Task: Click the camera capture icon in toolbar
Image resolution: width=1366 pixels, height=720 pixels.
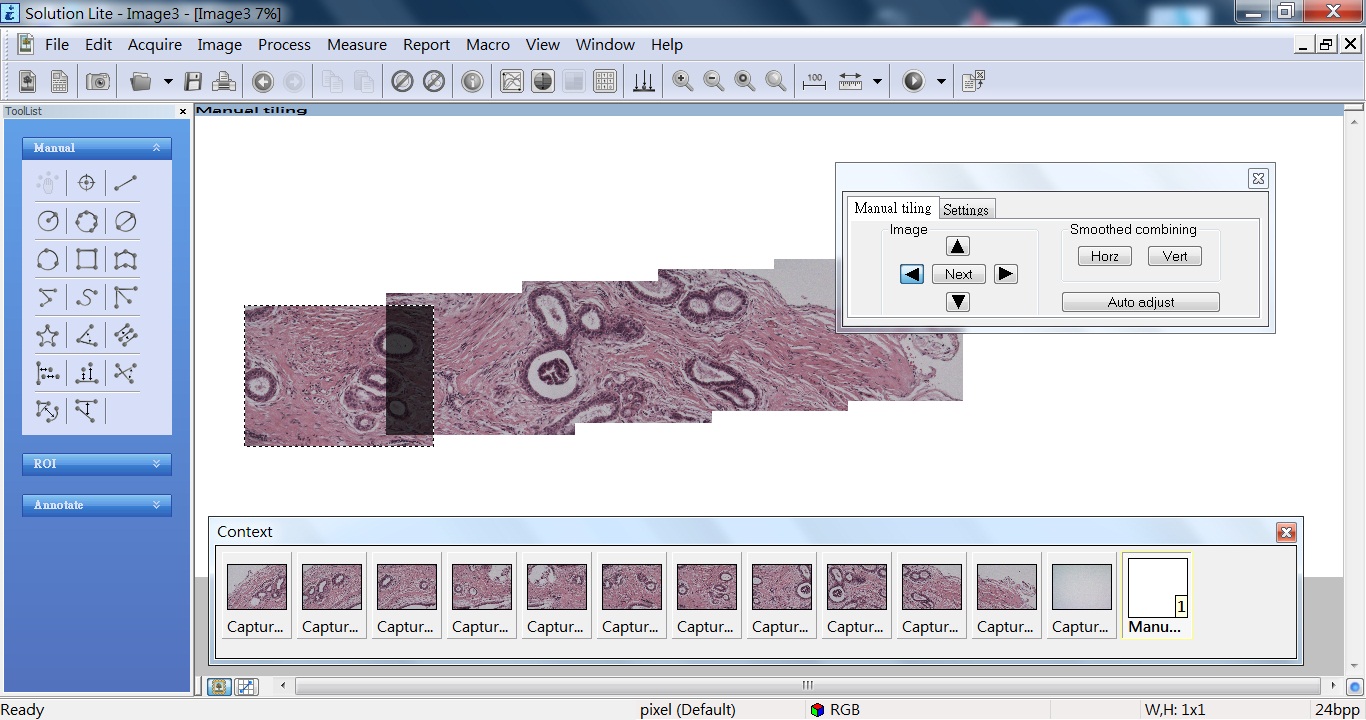Action: pyautogui.click(x=98, y=82)
